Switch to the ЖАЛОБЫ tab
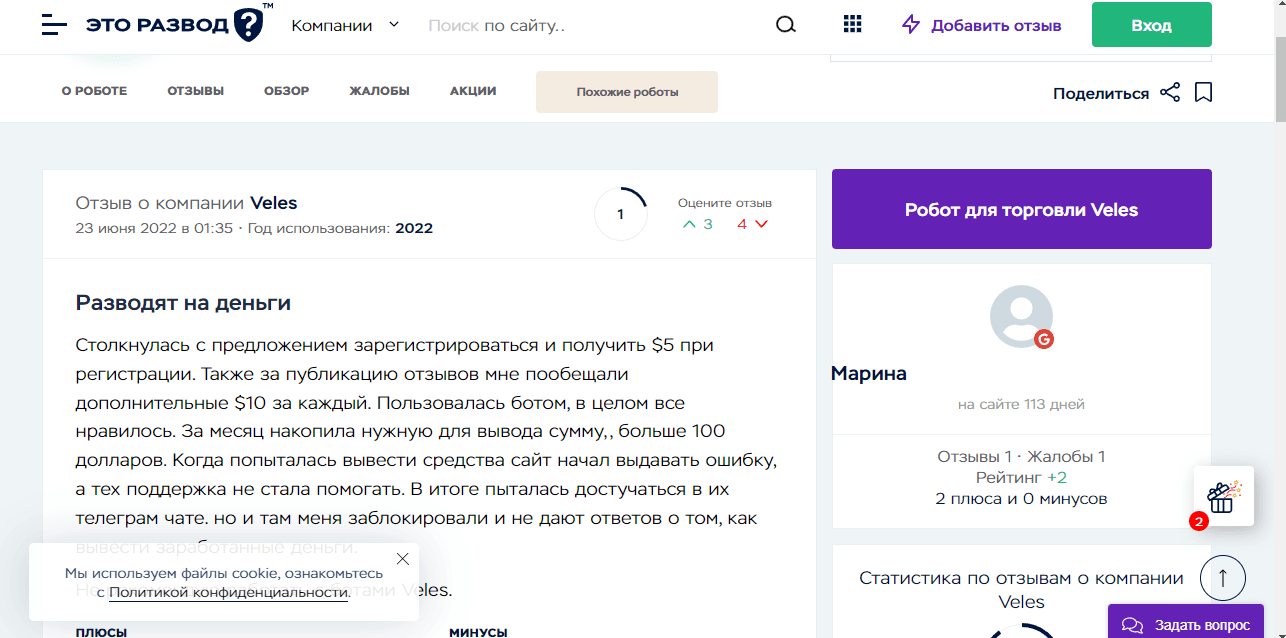This screenshot has width=1286, height=638. click(379, 91)
